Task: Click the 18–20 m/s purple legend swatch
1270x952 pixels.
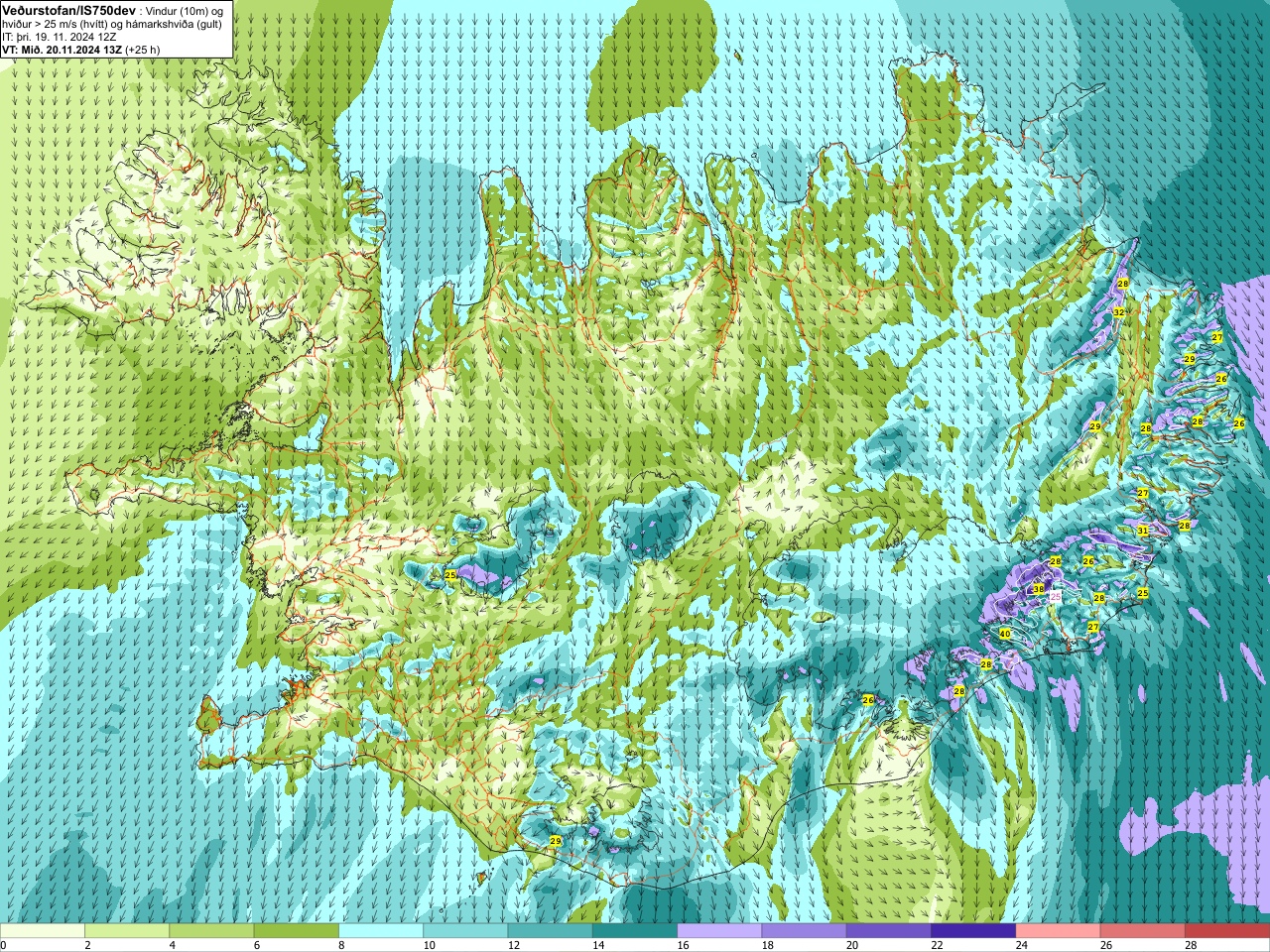Action: click(x=805, y=931)
